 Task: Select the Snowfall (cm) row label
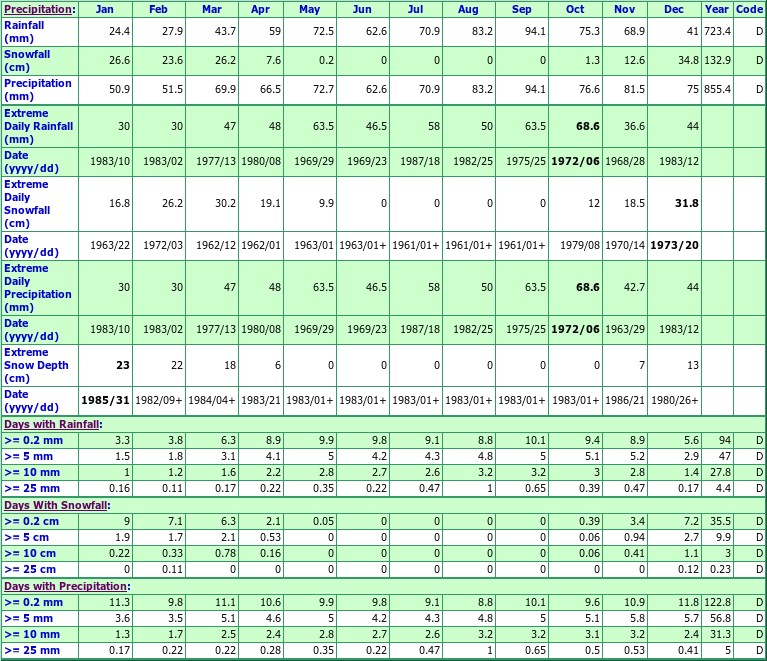(x=25, y=60)
